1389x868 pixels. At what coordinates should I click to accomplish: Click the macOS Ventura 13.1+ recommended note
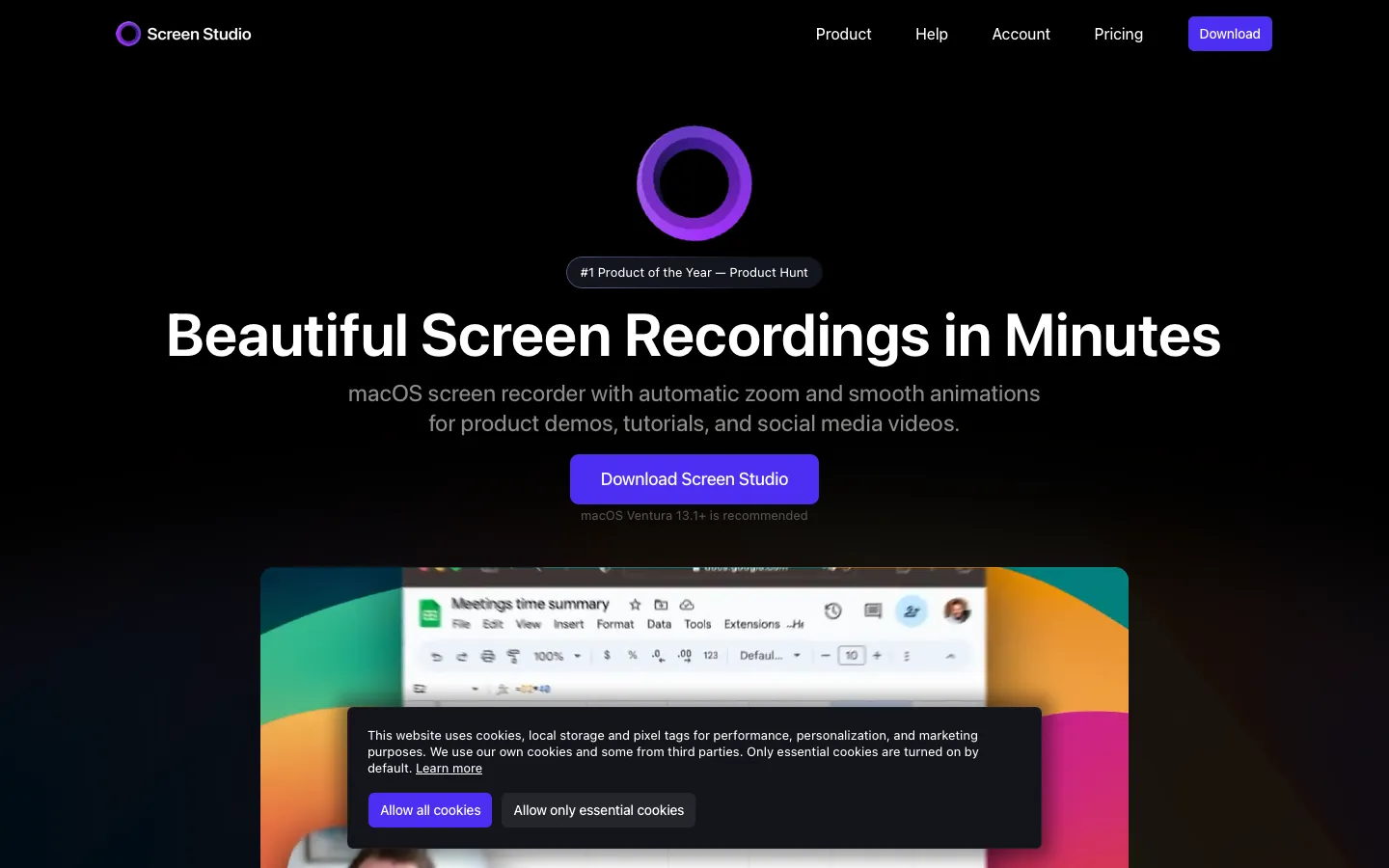pyautogui.click(x=694, y=516)
